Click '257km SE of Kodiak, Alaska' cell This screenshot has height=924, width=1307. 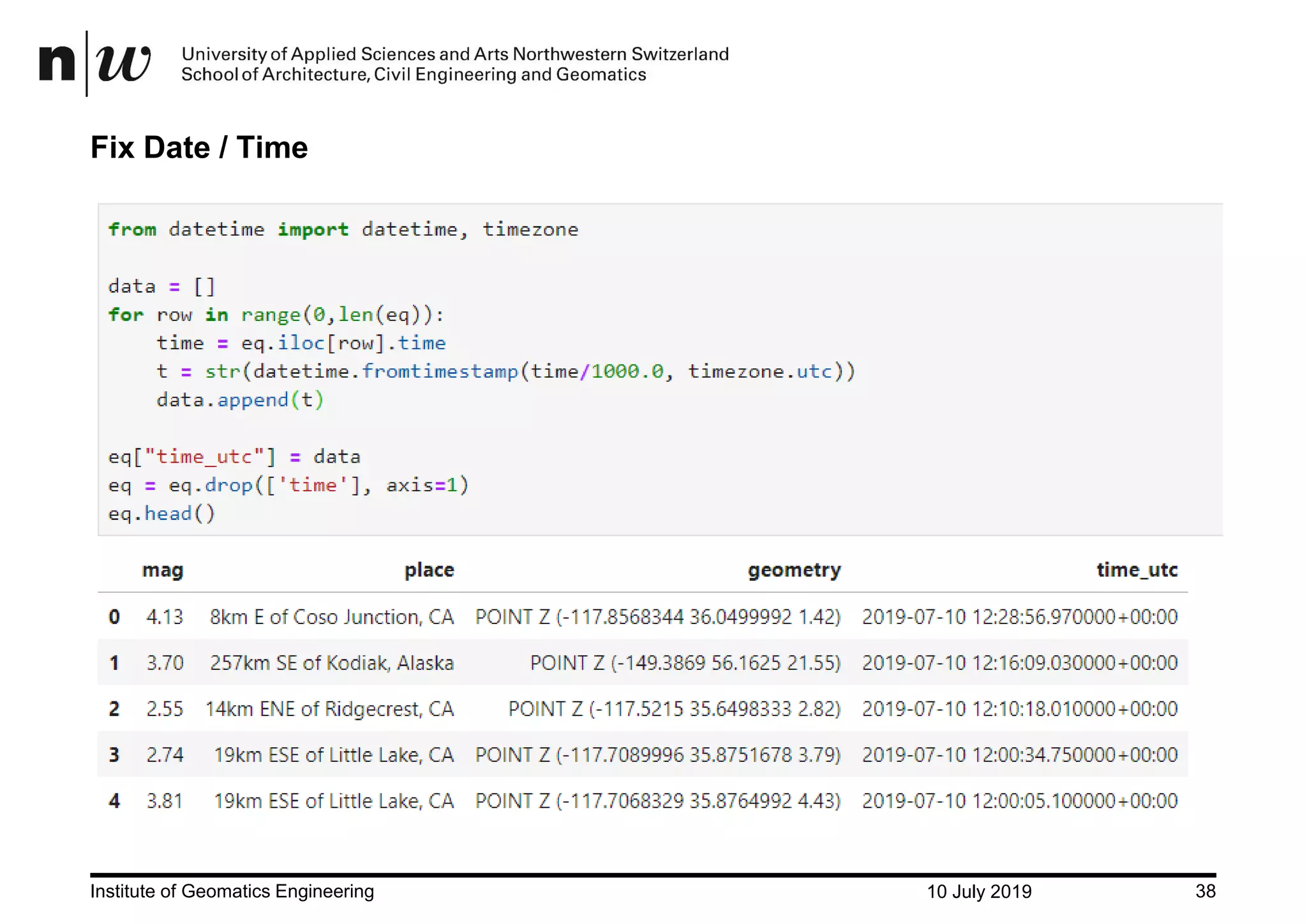click(x=332, y=663)
